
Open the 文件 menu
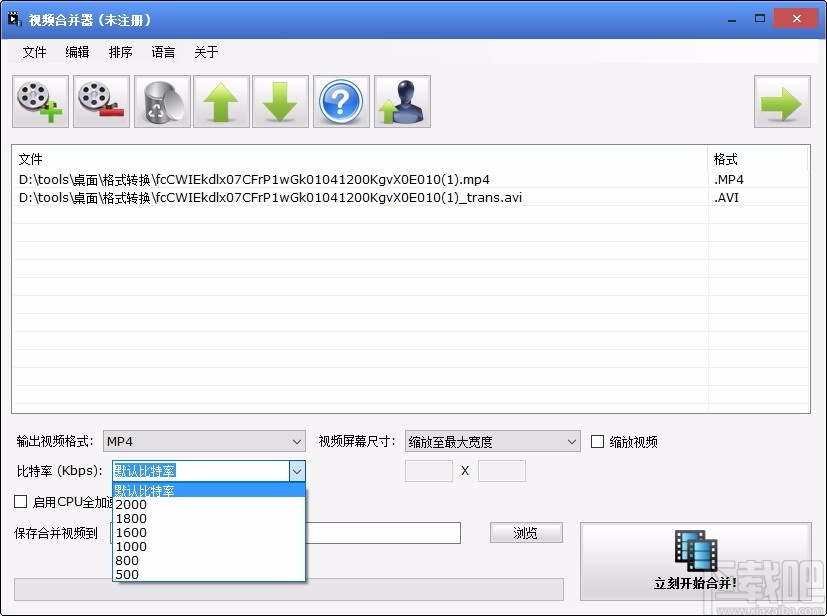(x=34, y=52)
